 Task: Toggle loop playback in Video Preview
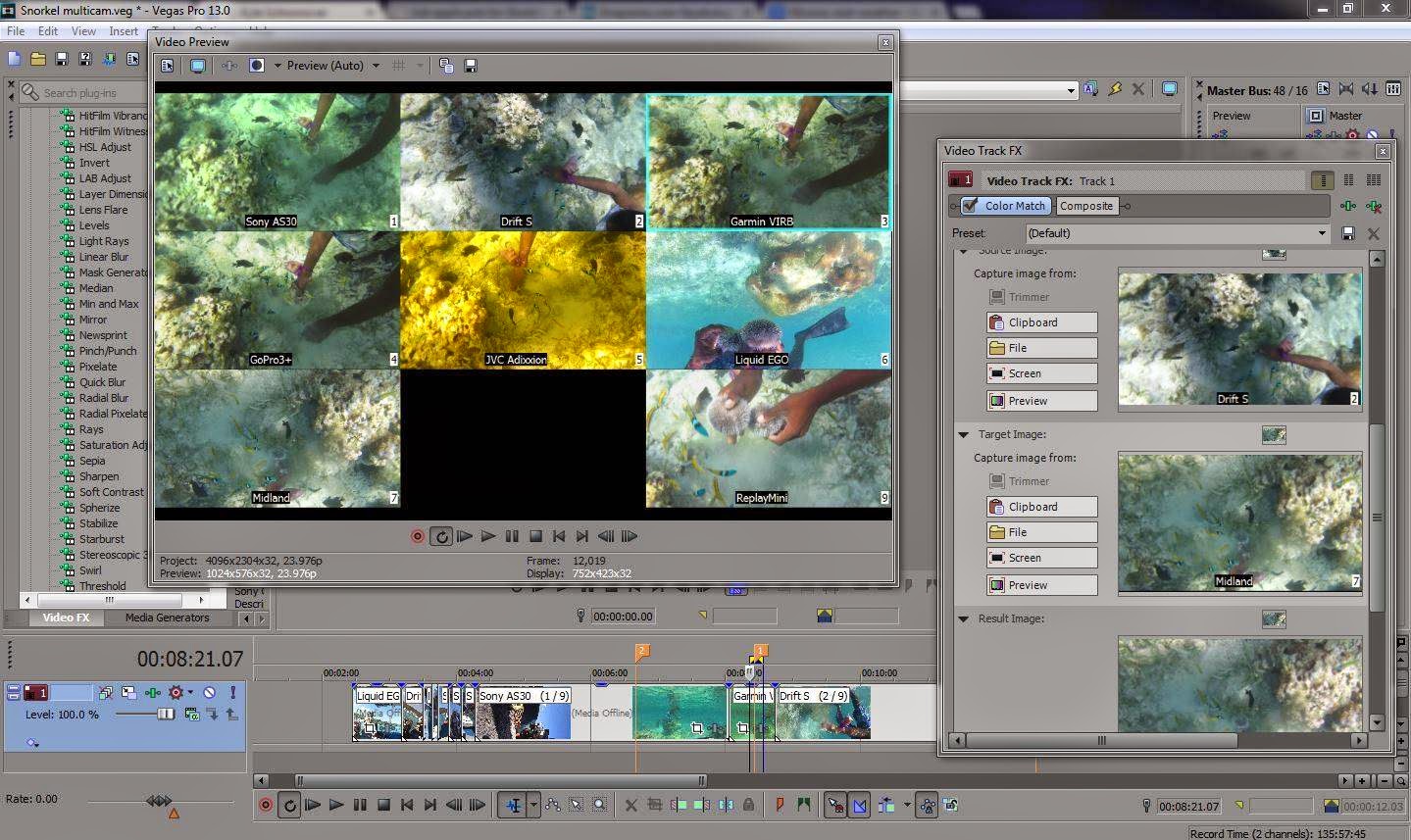pos(441,536)
